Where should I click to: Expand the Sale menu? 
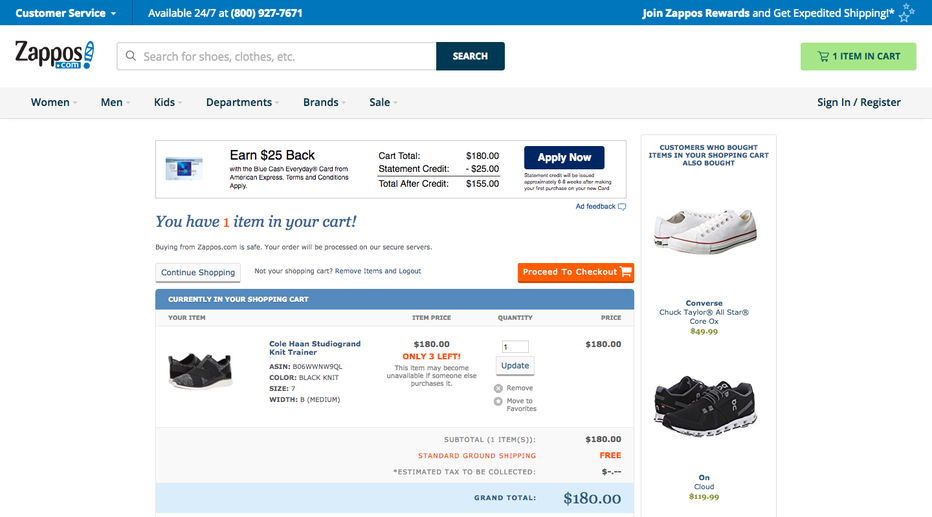tap(383, 102)
